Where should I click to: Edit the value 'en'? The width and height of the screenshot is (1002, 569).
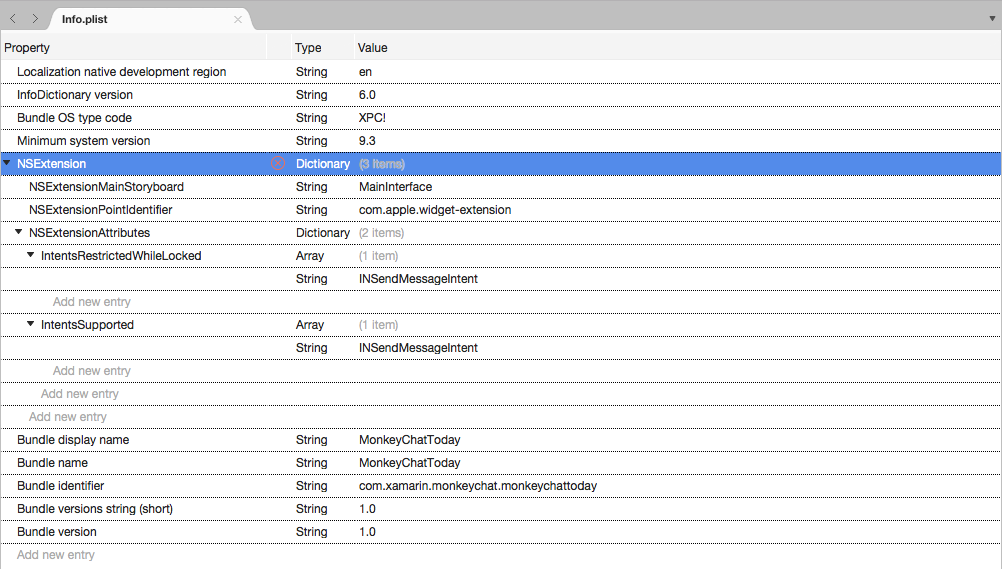[366, 72]
